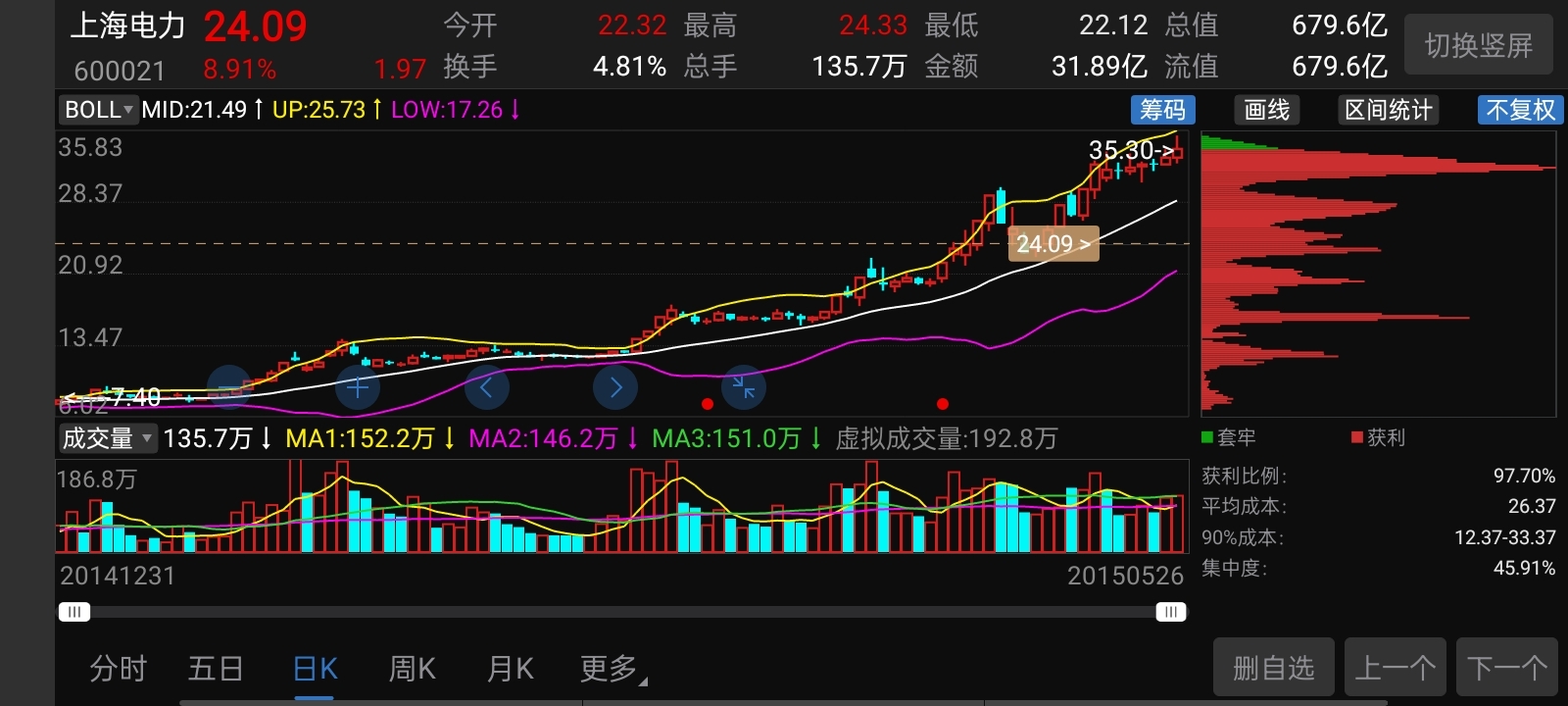Select the 月K tab
The image size is (1568, 706).
(510, 669)
